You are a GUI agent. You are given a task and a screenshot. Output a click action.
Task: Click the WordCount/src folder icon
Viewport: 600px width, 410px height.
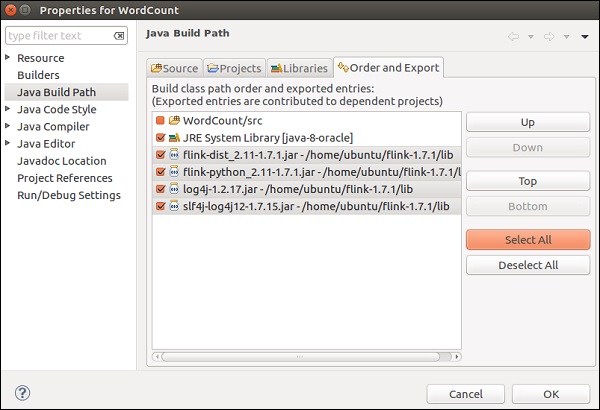click(174, 120)
